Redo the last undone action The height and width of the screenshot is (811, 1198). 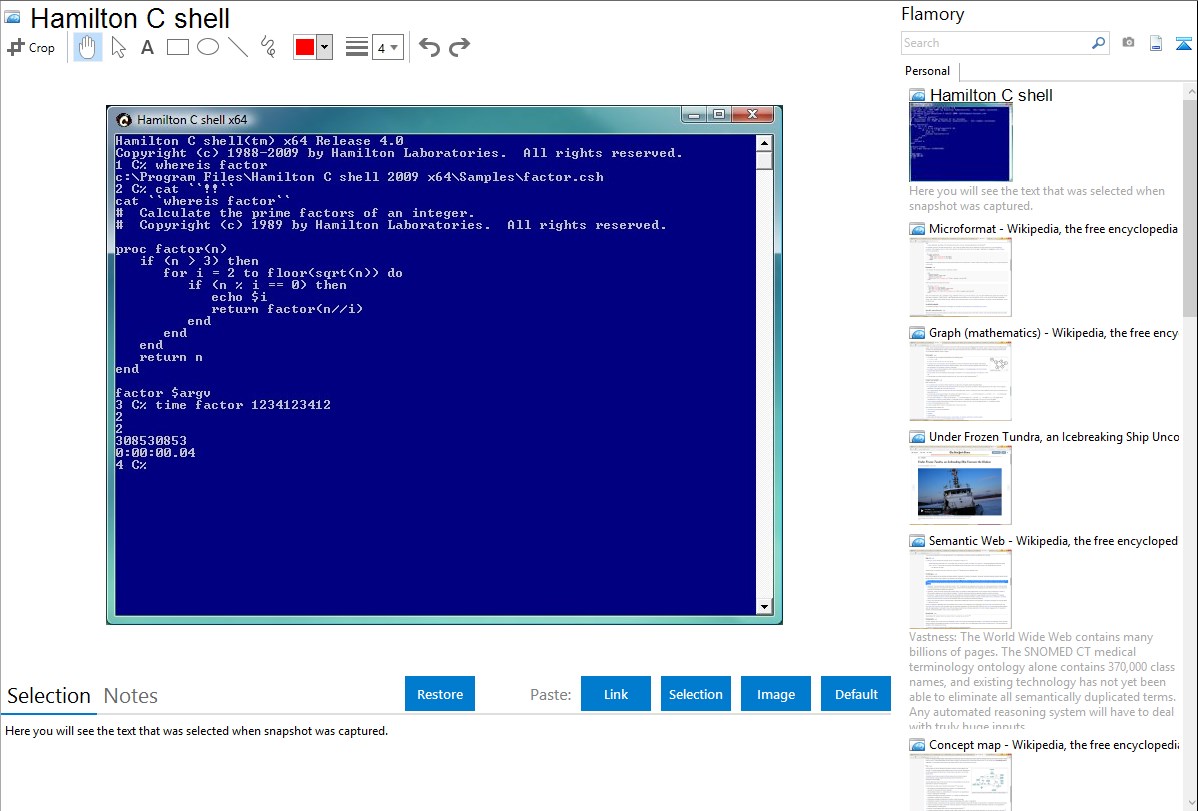[x=459, y=47]
